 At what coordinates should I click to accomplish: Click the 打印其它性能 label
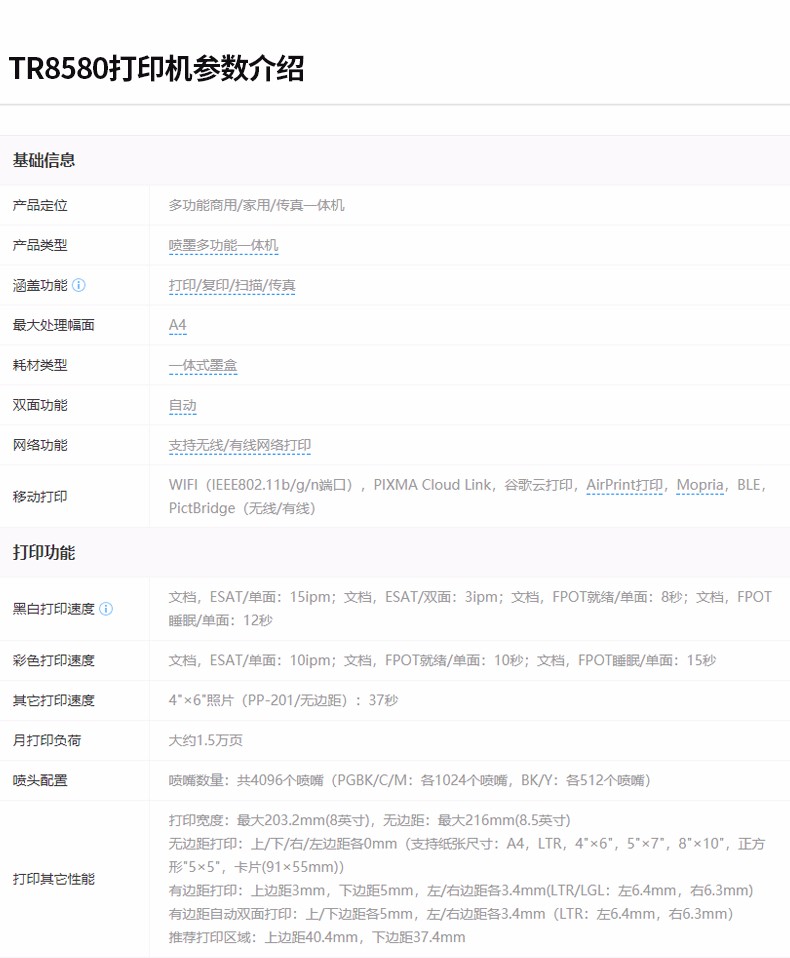[54, 879]
